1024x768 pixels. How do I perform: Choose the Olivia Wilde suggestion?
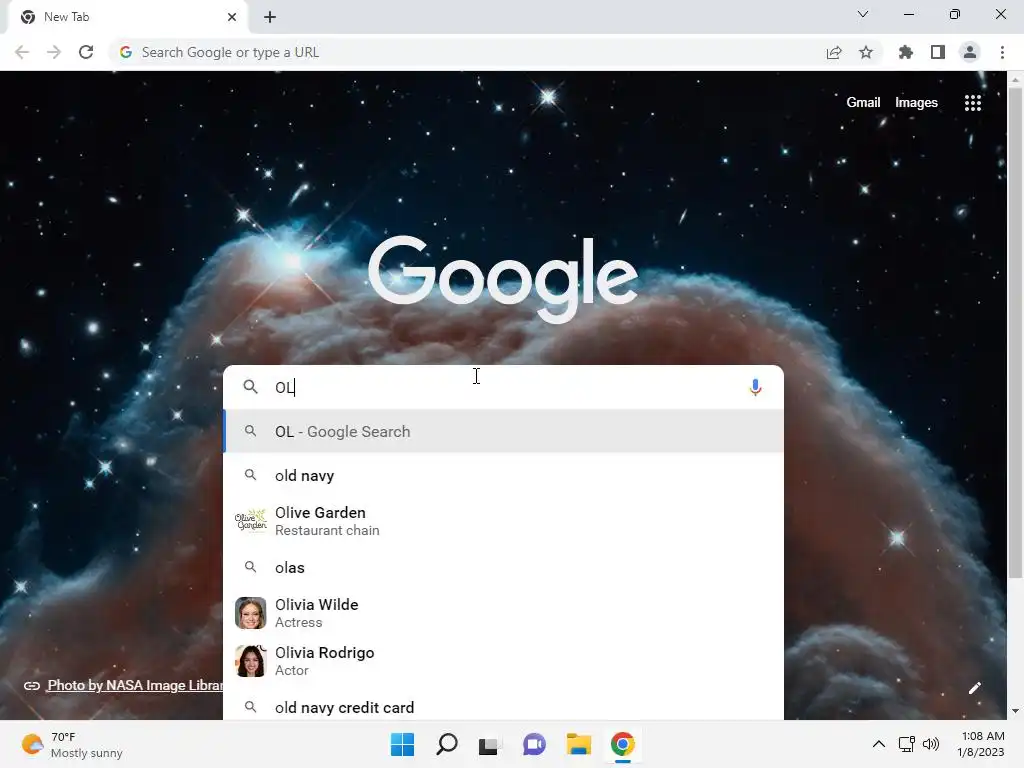click(x=504, y=613)
